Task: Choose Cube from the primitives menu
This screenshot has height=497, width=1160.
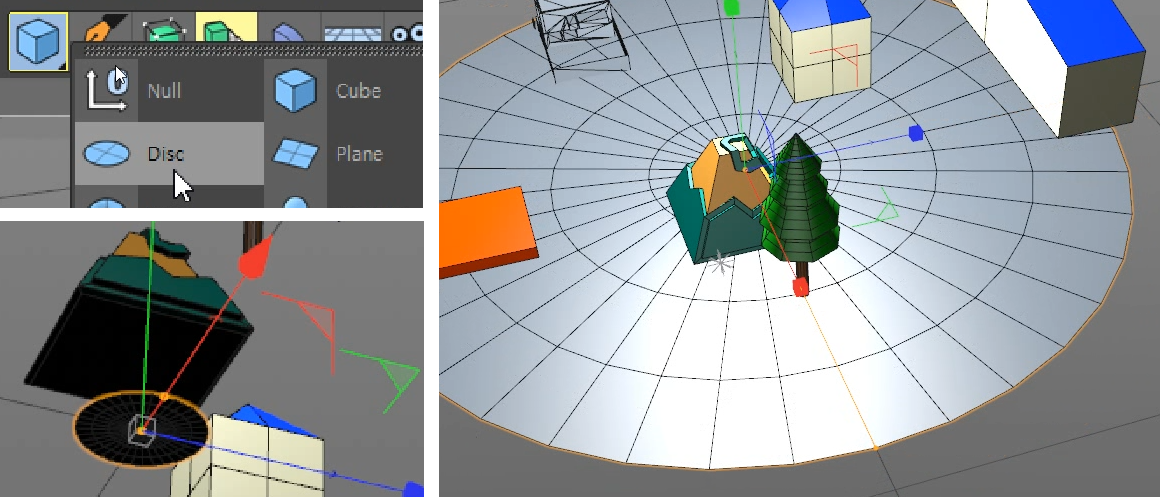Action: click(343, 91)
